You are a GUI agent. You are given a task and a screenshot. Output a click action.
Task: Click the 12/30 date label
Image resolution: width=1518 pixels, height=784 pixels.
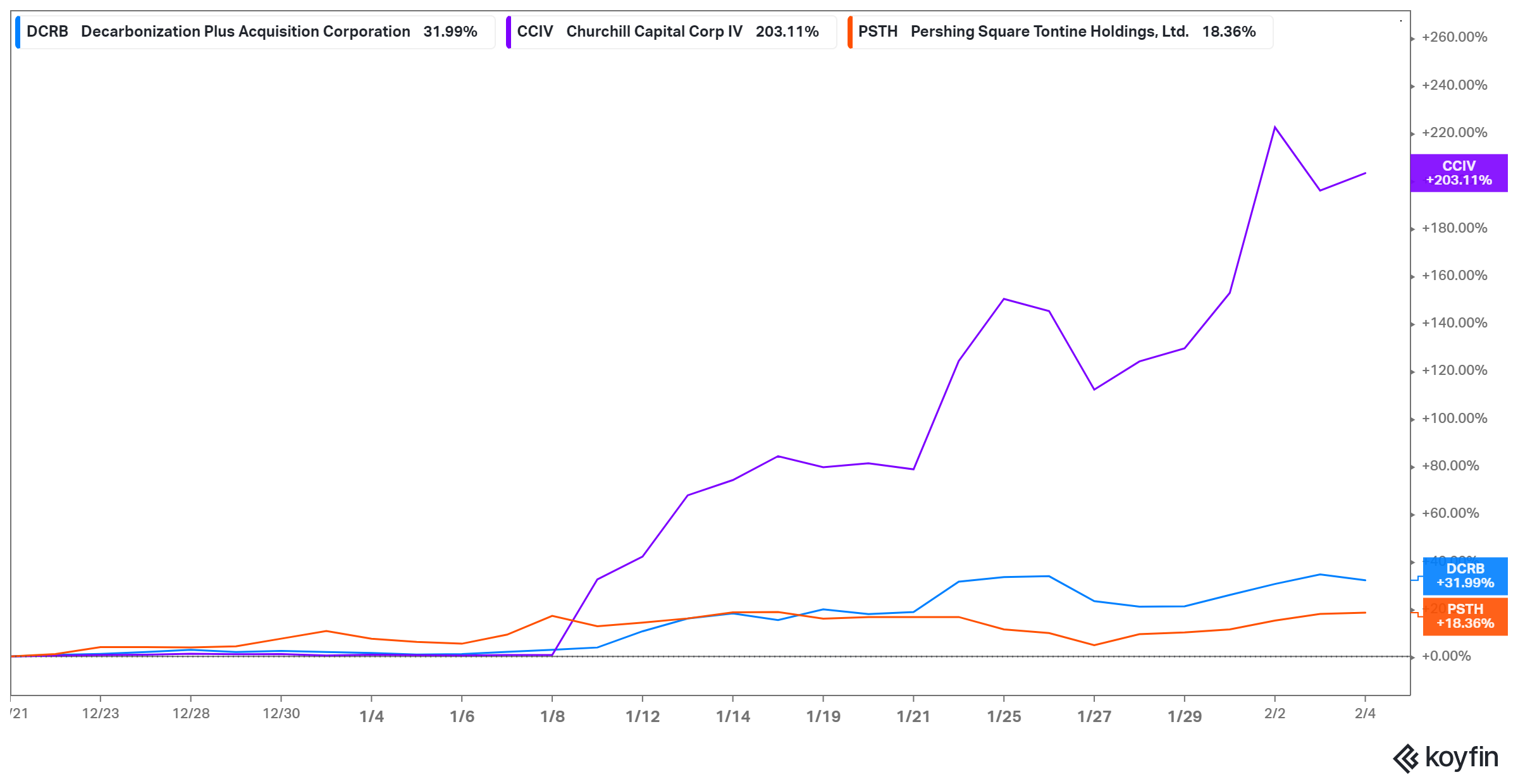(x=281, y=714)
